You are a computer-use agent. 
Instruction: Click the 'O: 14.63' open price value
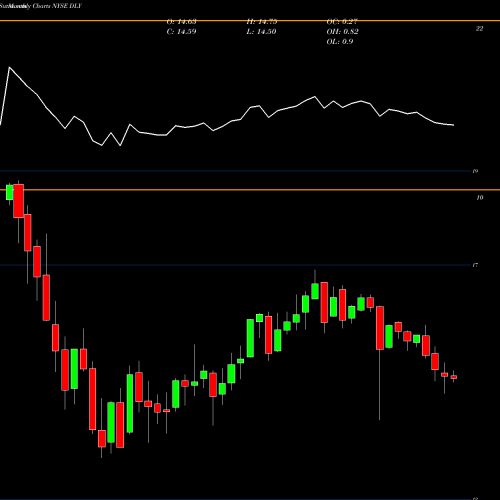(182, 22)
